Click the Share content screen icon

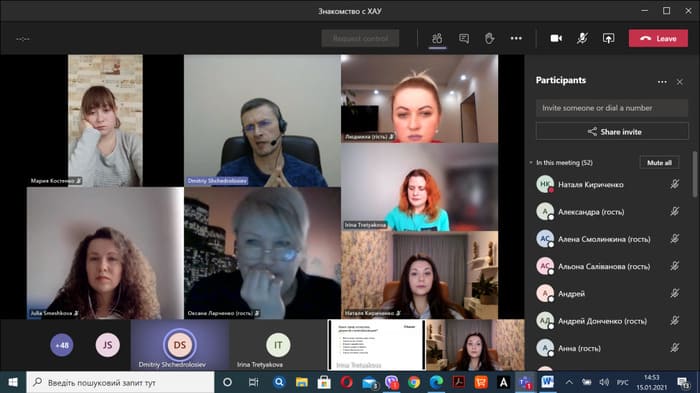tap(608, 38)
